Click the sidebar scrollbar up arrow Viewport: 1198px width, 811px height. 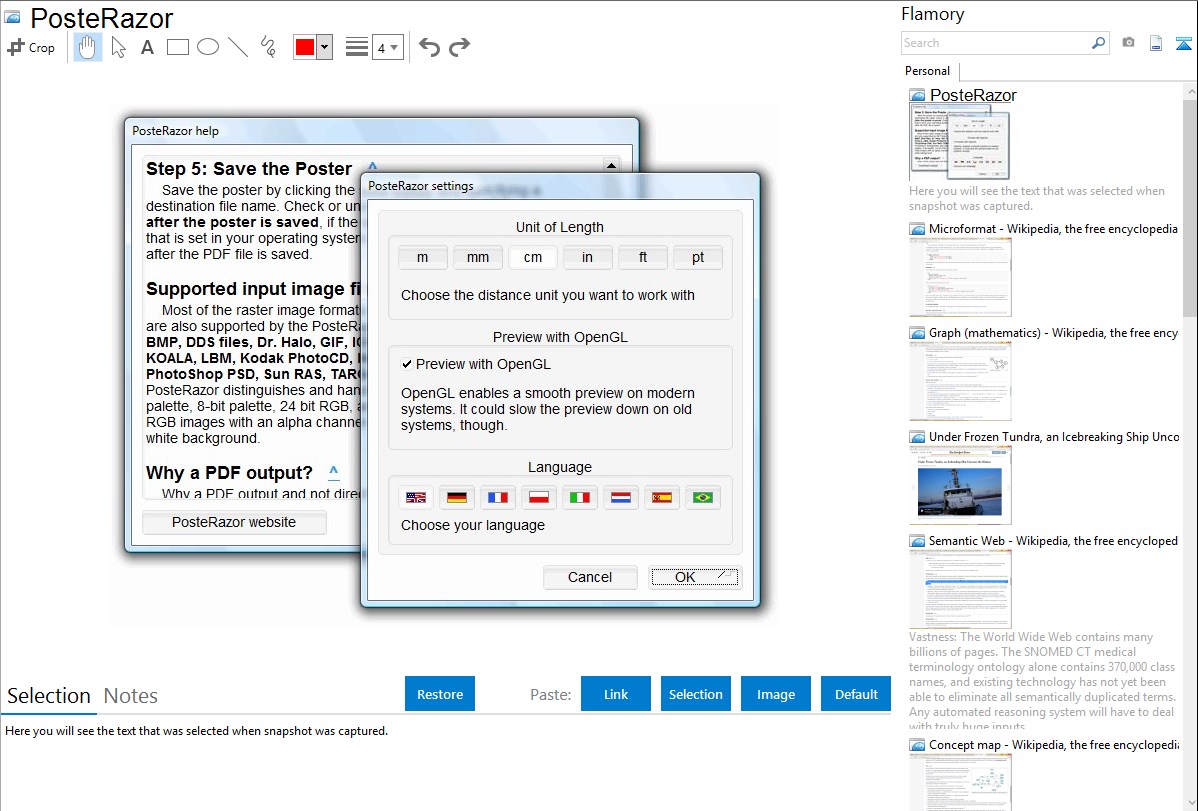click(1190, 91)
